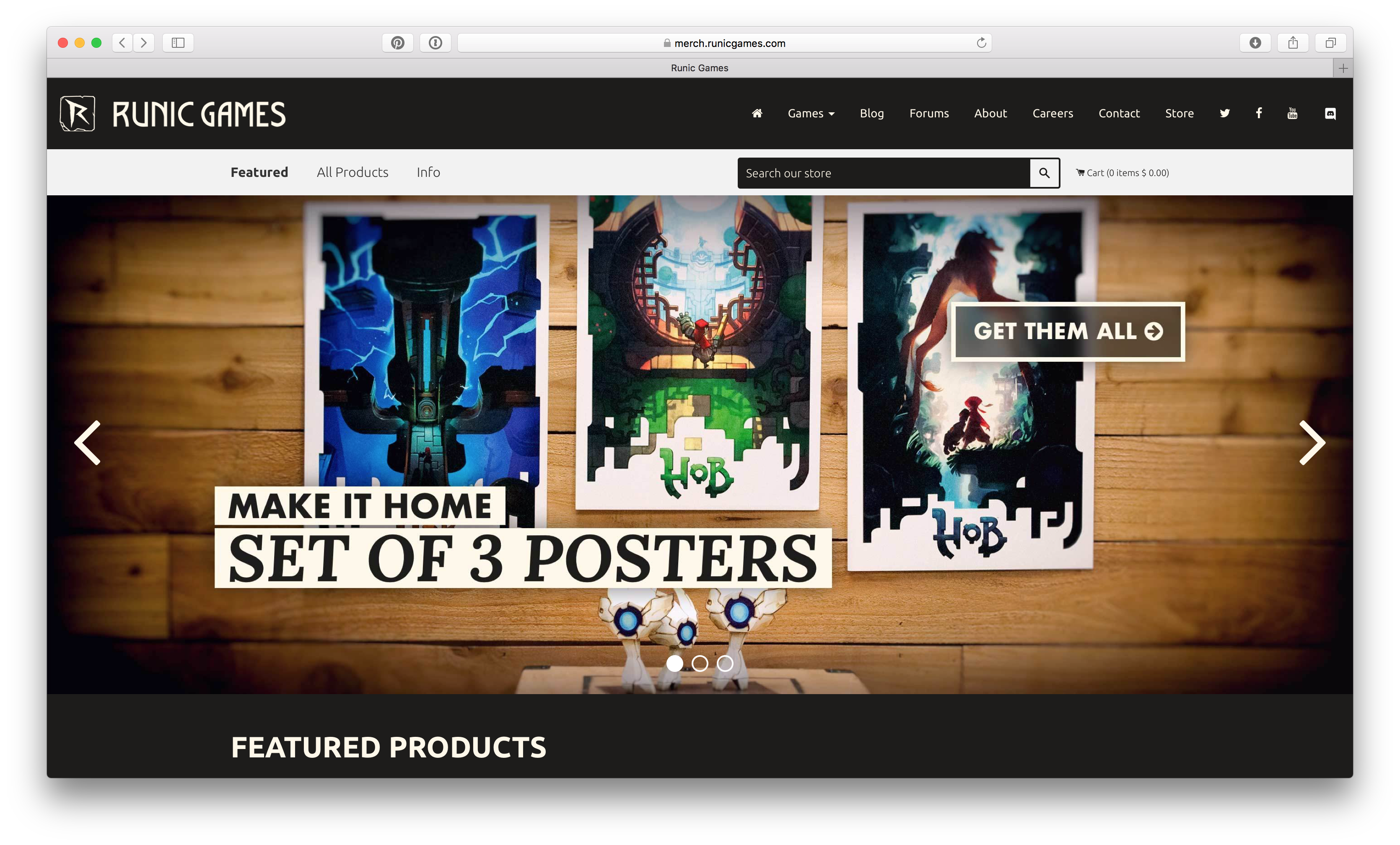Show the Safari sidebar
1400x845 pixels.
coord(178,43)
